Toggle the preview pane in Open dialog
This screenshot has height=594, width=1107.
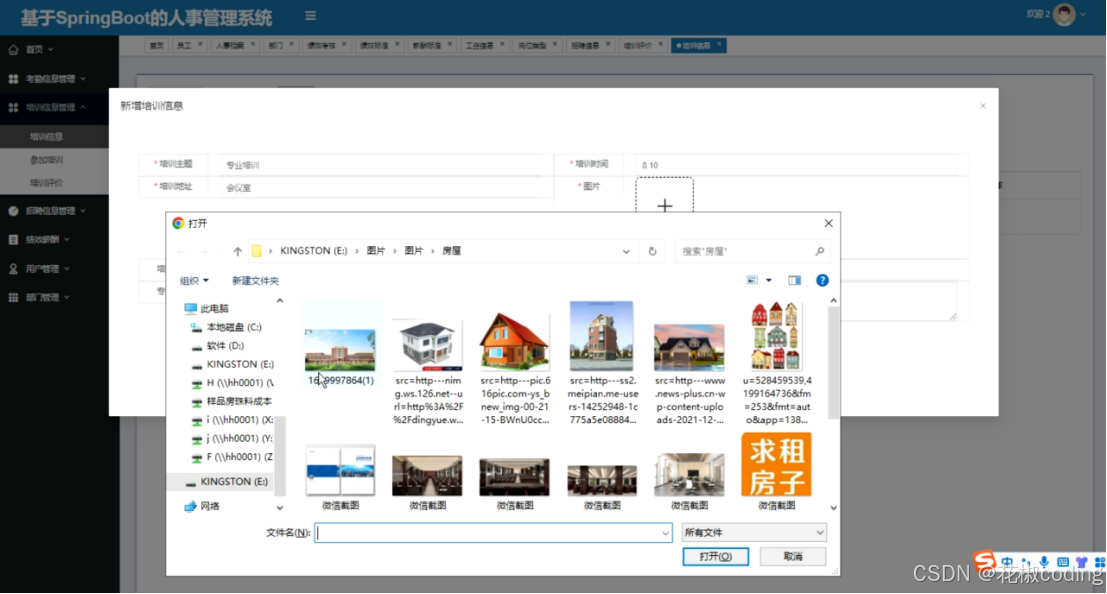794,280
